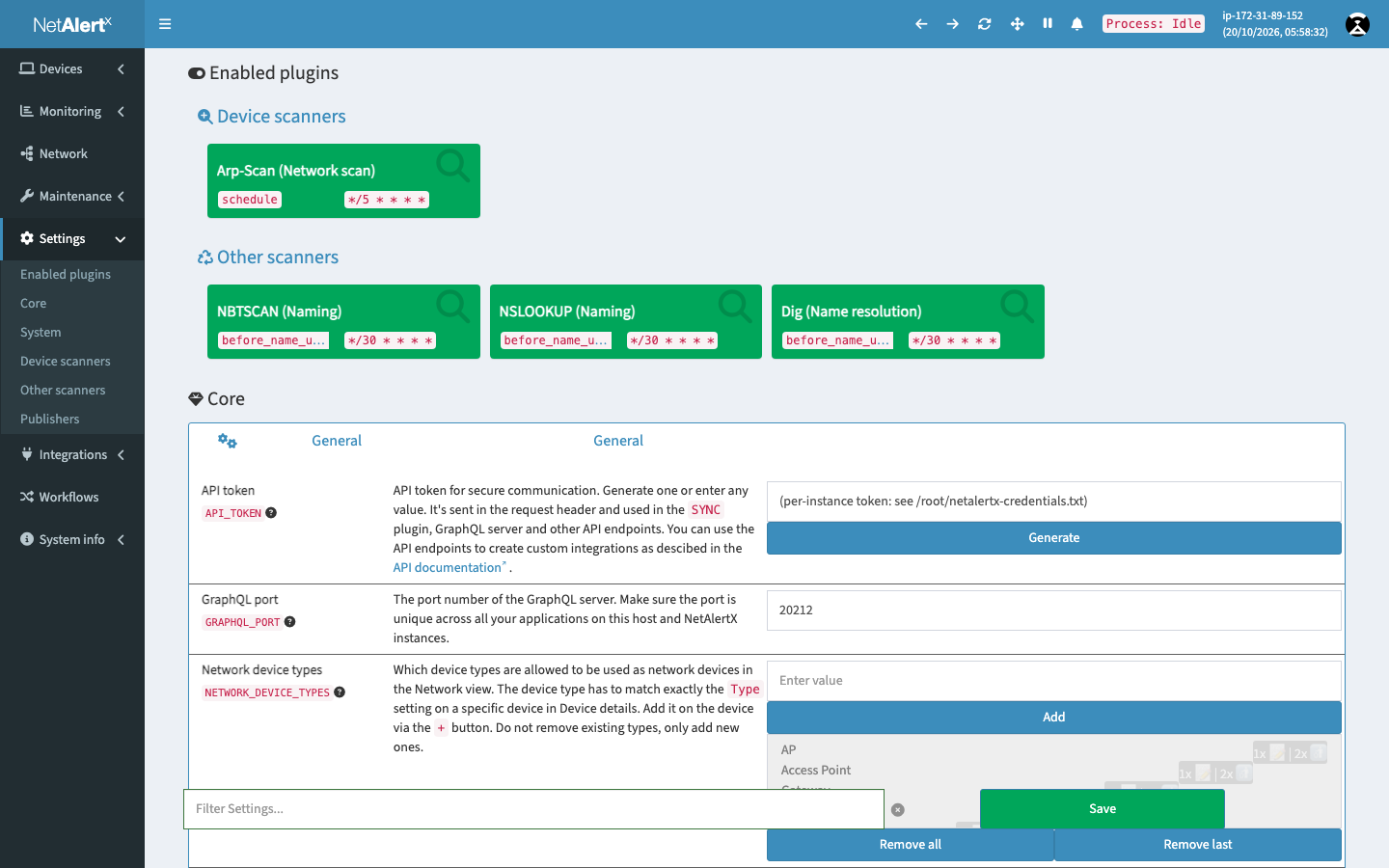Screen dimensions: 1389x868
Task: Open Workflows in the sidebar
Action: coord(72,498)
